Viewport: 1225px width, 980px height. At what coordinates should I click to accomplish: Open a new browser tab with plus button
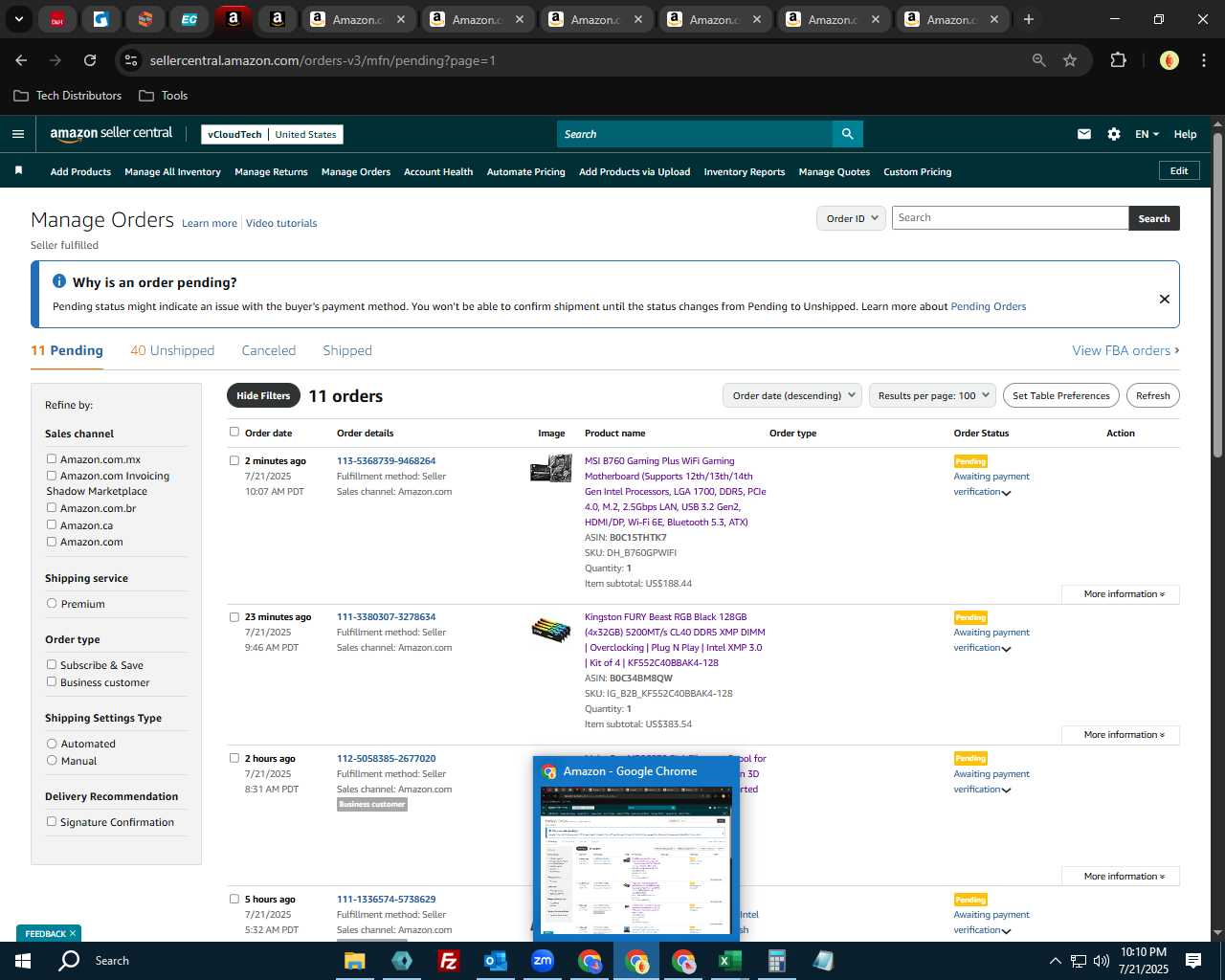pos(1029,19)
